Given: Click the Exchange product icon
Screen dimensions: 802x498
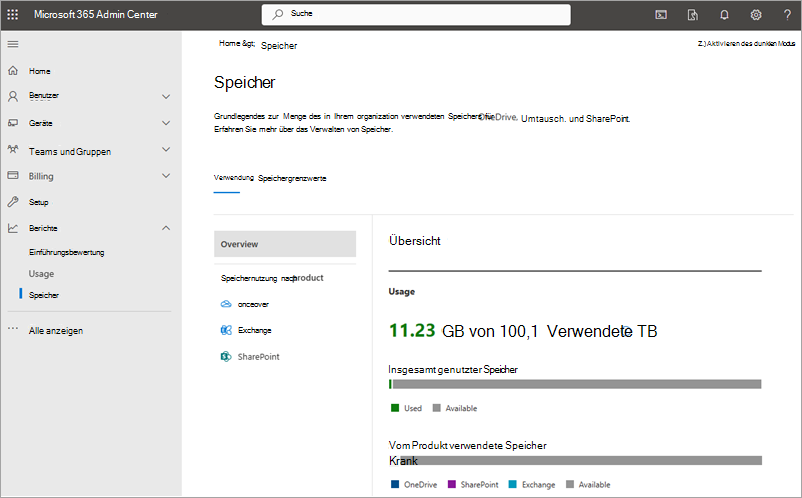Looking at the screenshot, I should (226, 330).
